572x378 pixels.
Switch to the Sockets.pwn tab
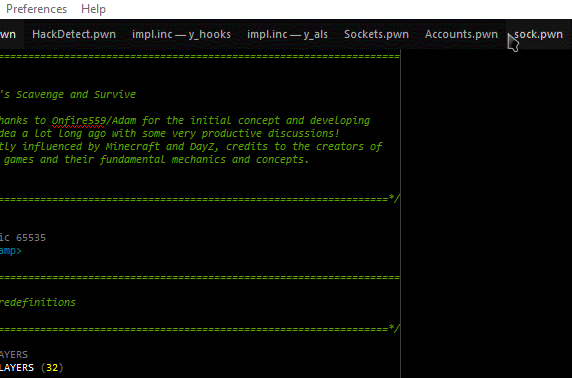coord(376,34)
